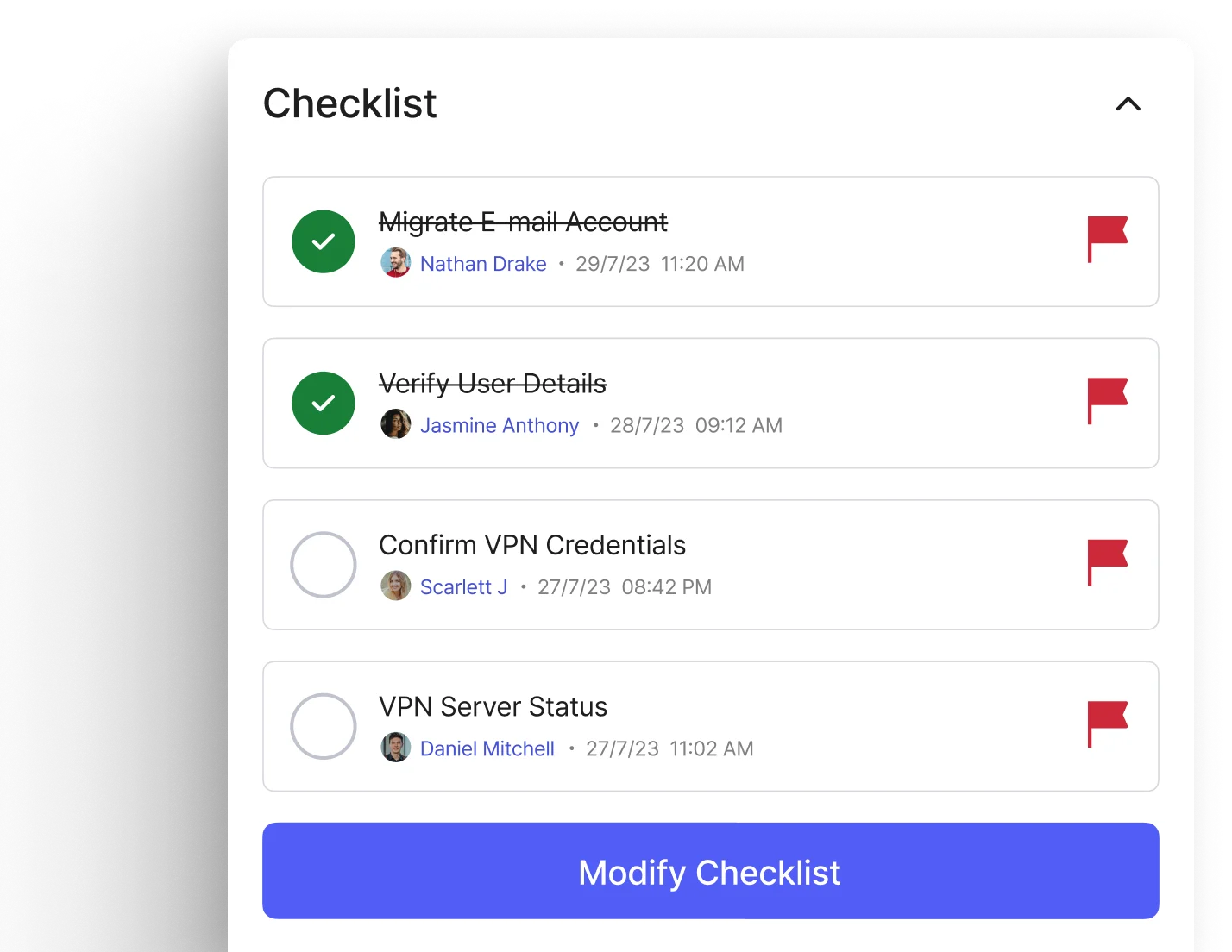
Task: Uncheck the Verify User Details task
Action: [324, 403]
